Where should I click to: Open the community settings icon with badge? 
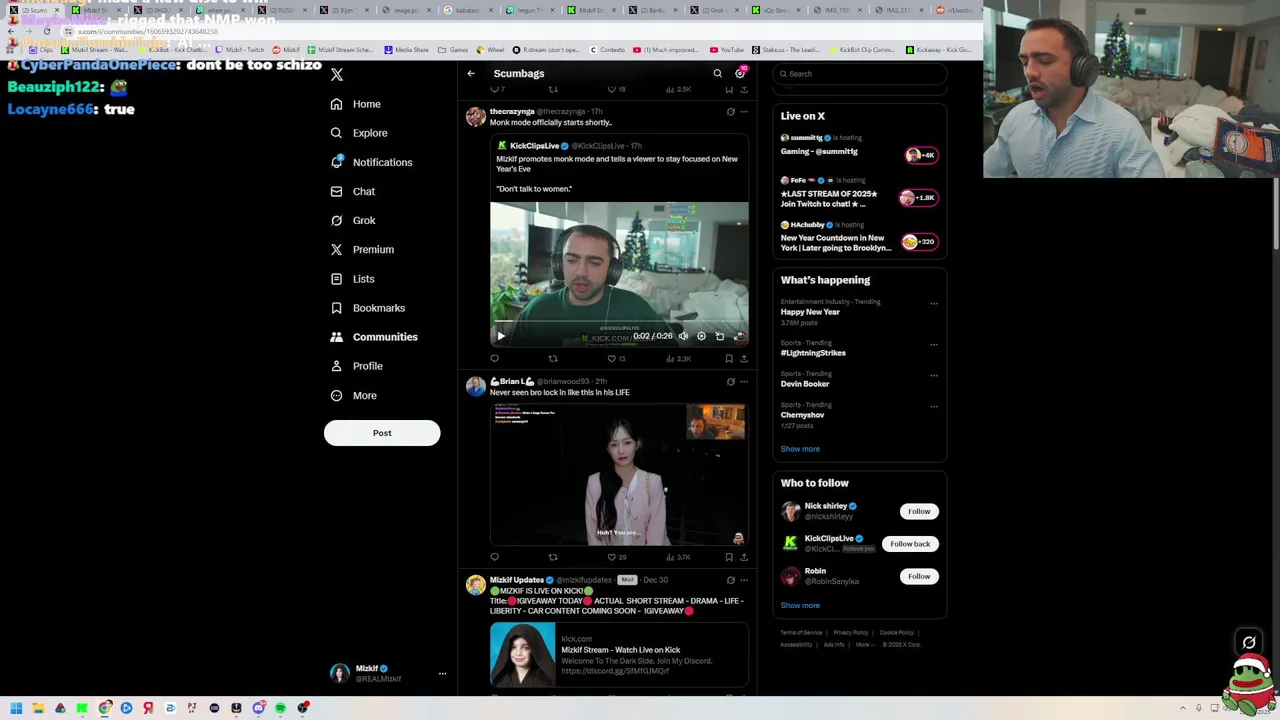click(740, 73)
